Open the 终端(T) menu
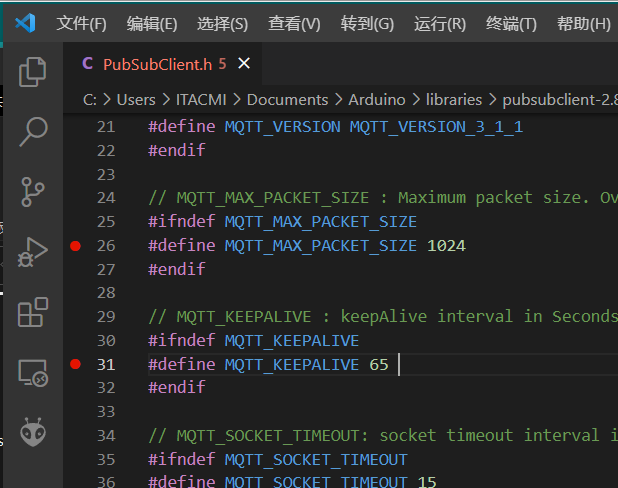This screenshot has height=488, width=618. point(511,23)
